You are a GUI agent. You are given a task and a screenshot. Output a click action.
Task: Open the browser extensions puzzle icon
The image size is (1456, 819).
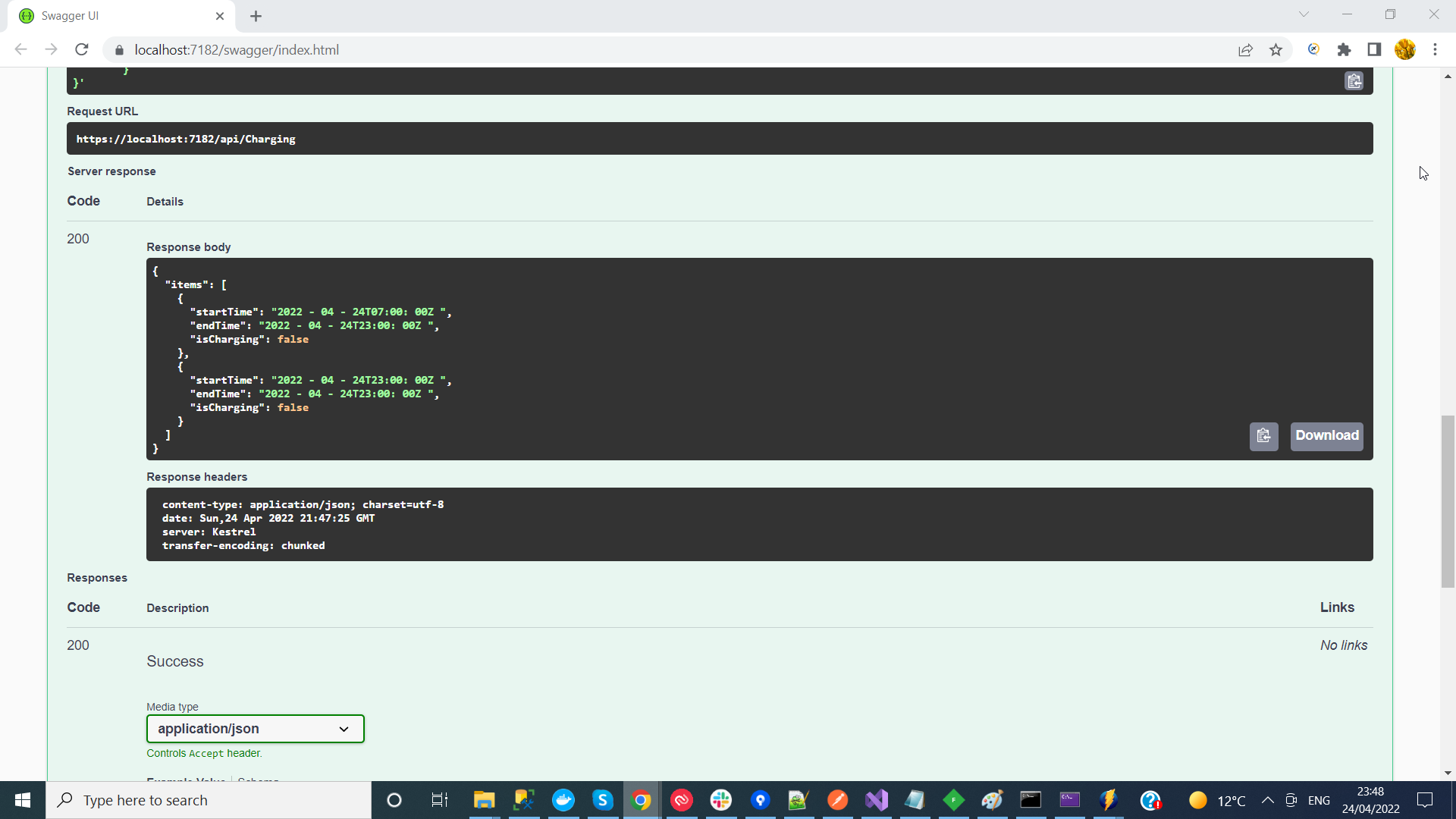point(1344,50)
